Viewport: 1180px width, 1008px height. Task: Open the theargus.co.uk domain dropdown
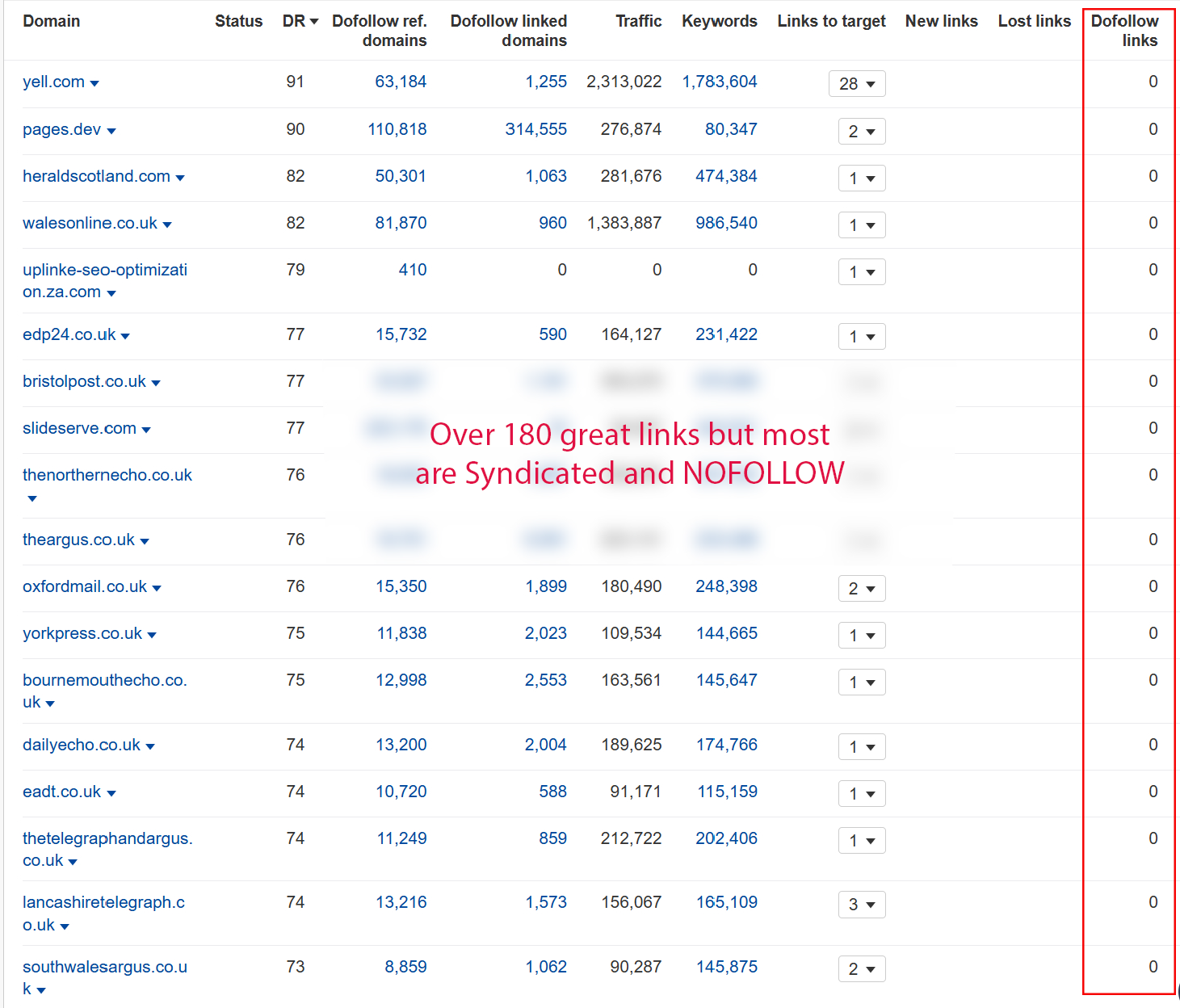click(x=145, y=541)
